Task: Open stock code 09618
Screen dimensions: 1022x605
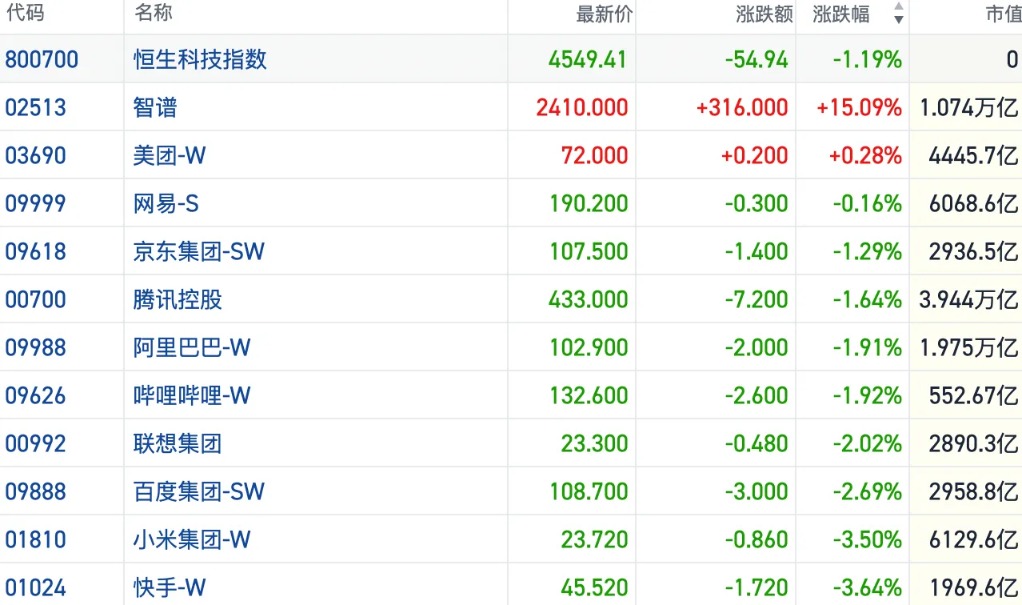Action: [x=35, y=252]
